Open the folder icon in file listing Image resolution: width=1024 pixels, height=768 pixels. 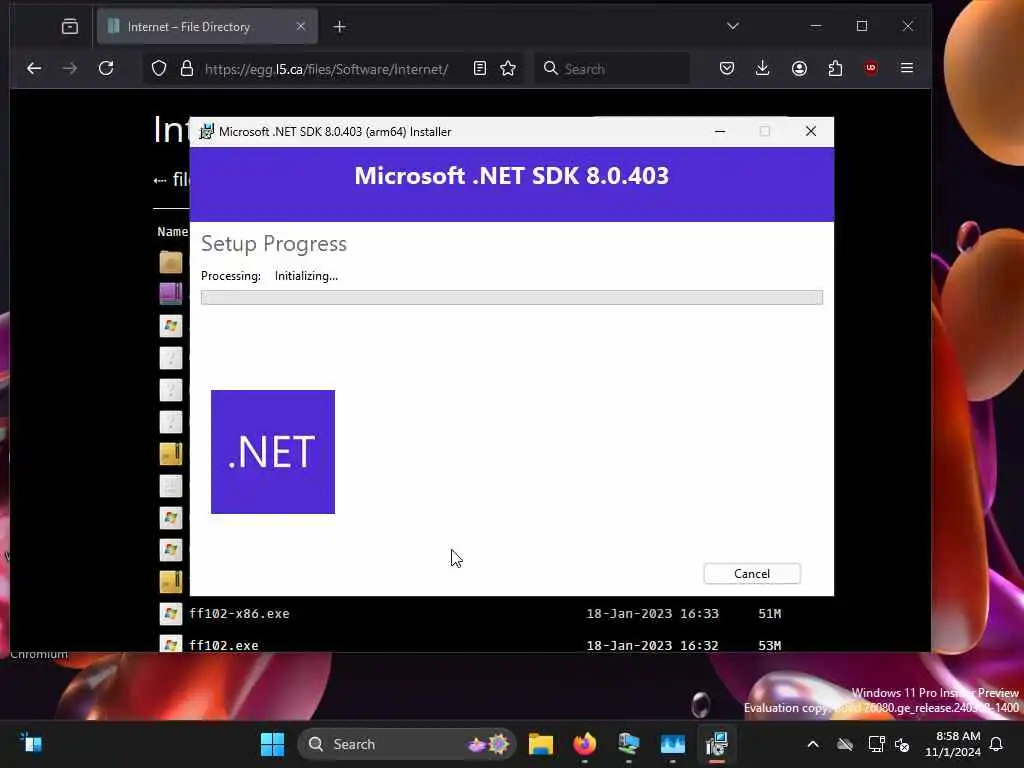[171, 262]
